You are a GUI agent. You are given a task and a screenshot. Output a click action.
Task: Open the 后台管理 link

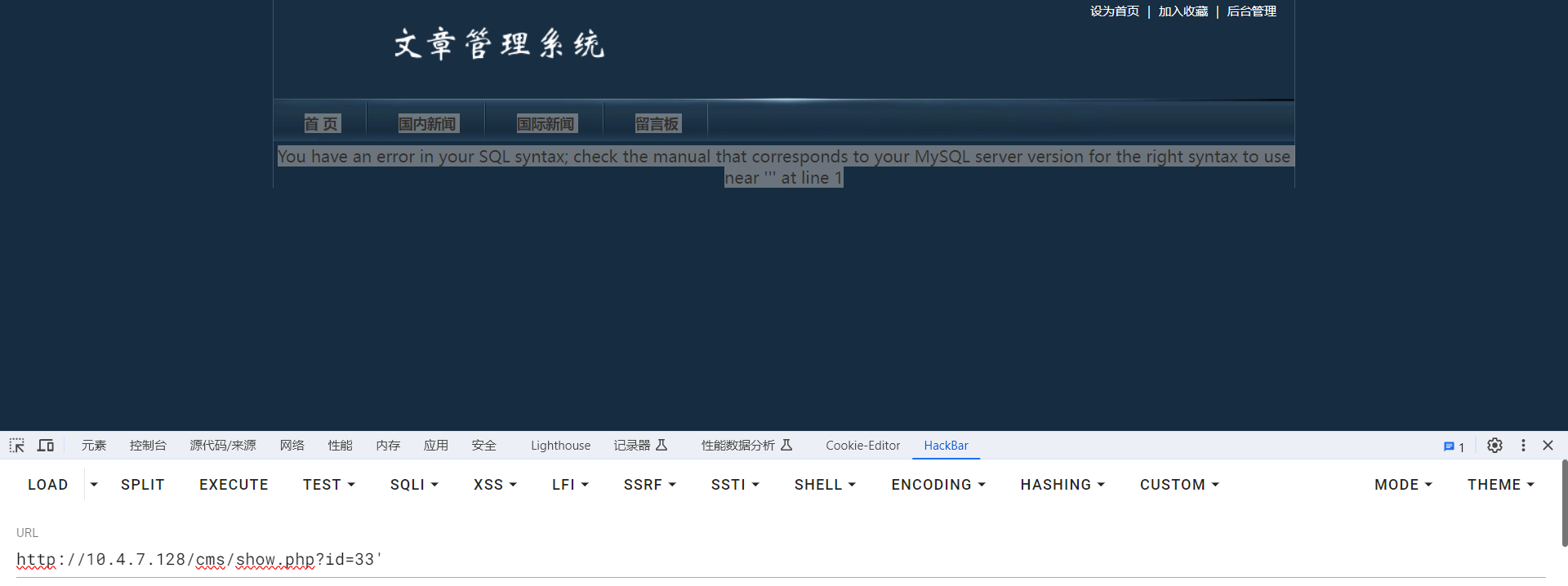pyautogui.click(x=1252, y=11)
